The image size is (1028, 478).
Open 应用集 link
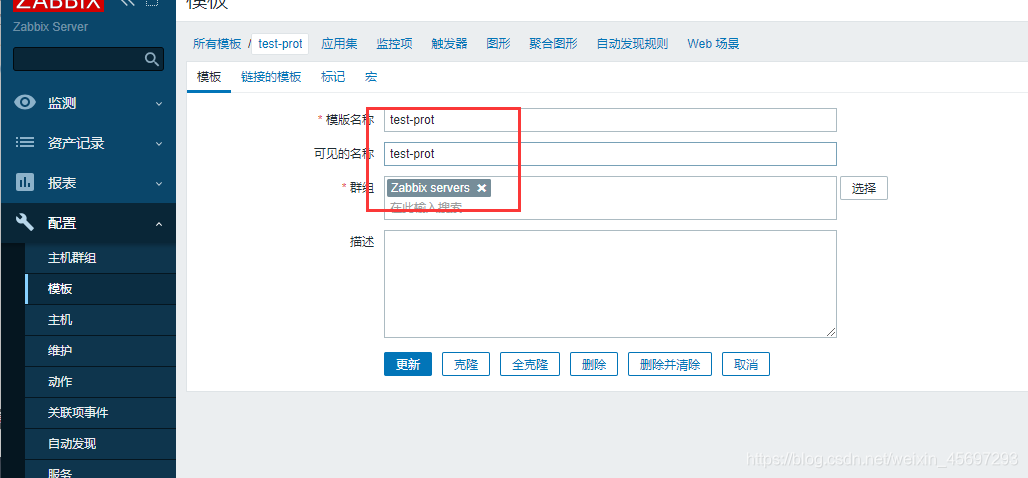(340, 44)
